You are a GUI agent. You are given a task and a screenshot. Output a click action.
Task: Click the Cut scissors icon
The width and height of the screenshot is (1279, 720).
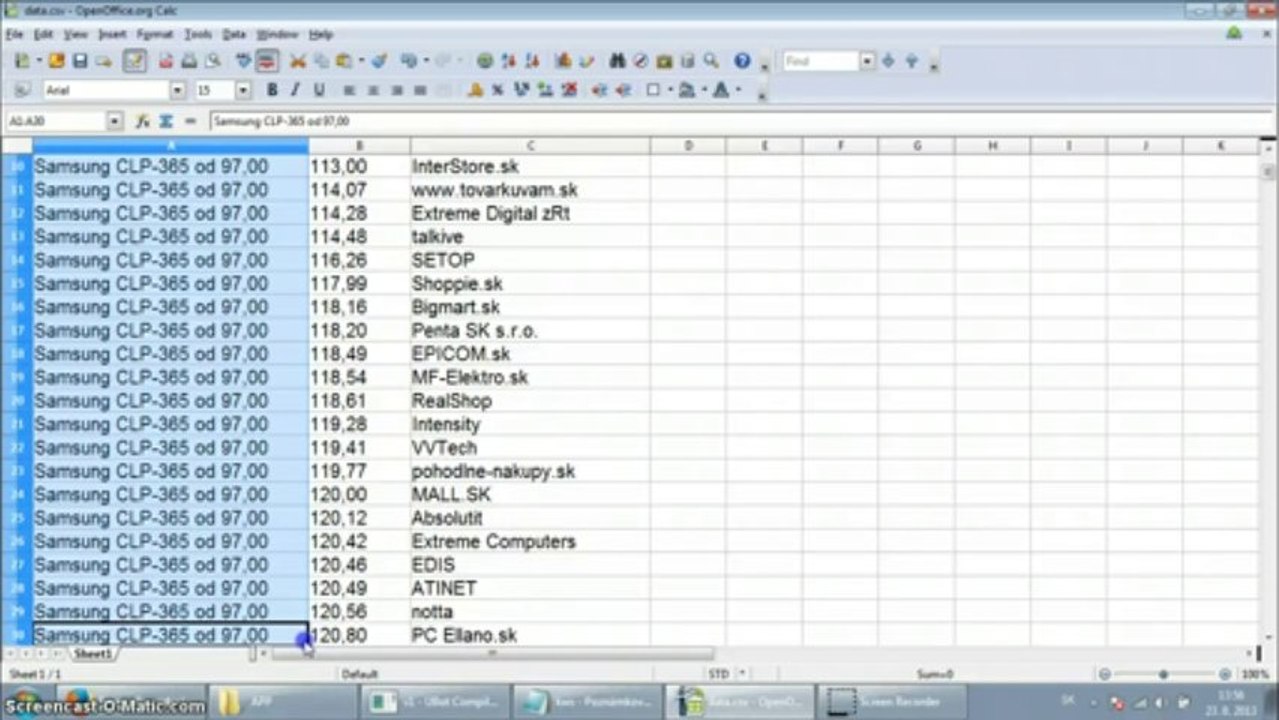(297, 61)
